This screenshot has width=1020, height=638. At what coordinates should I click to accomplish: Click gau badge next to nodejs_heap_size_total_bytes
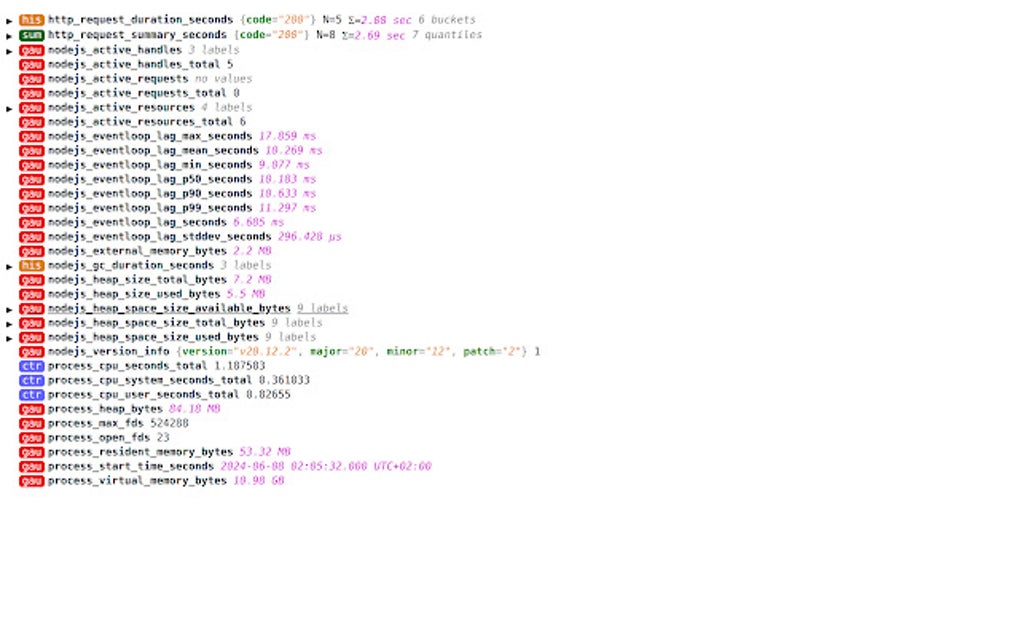click(x=31, y=280)
